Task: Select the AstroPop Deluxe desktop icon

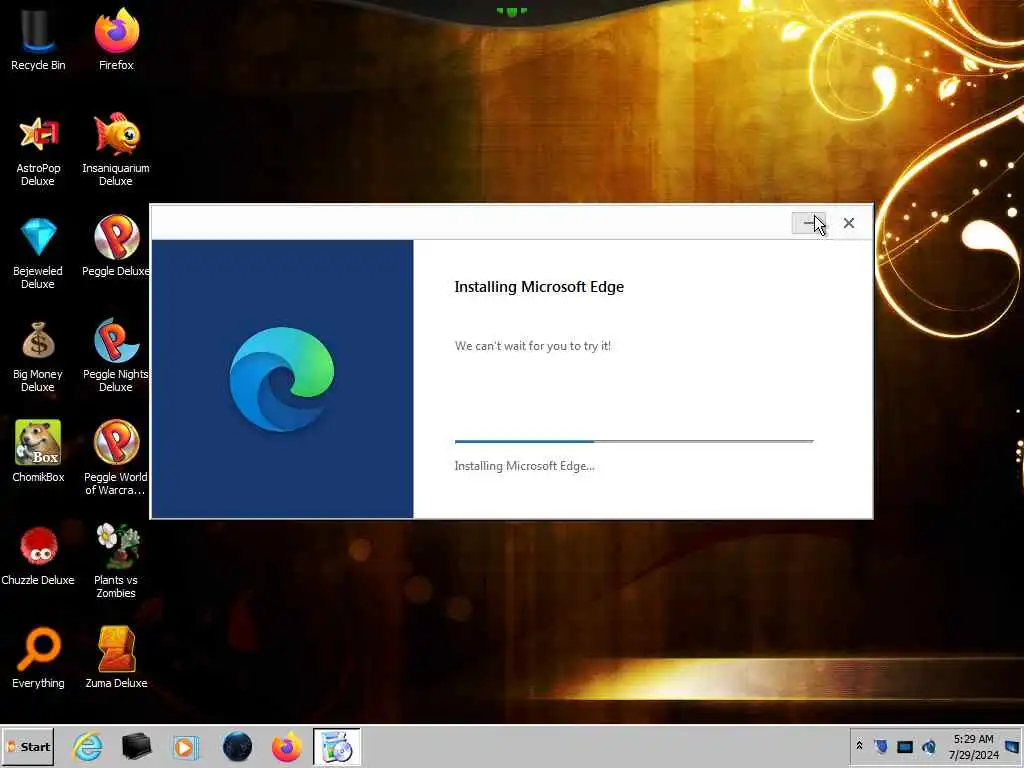Action: coord(38,150)
